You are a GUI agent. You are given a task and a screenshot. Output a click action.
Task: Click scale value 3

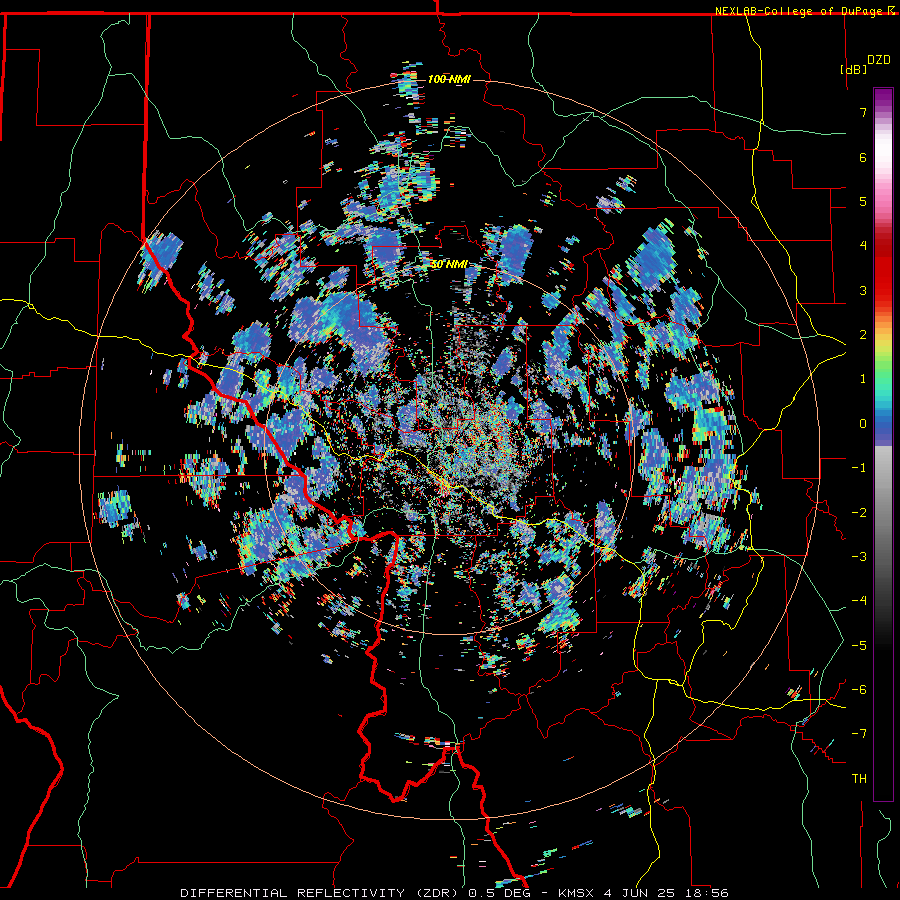[863, 290]
